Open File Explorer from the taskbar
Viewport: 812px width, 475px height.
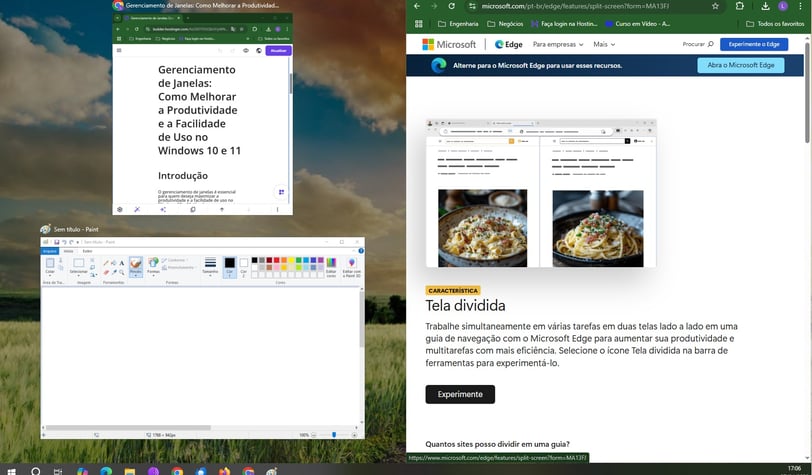point(130,471)
